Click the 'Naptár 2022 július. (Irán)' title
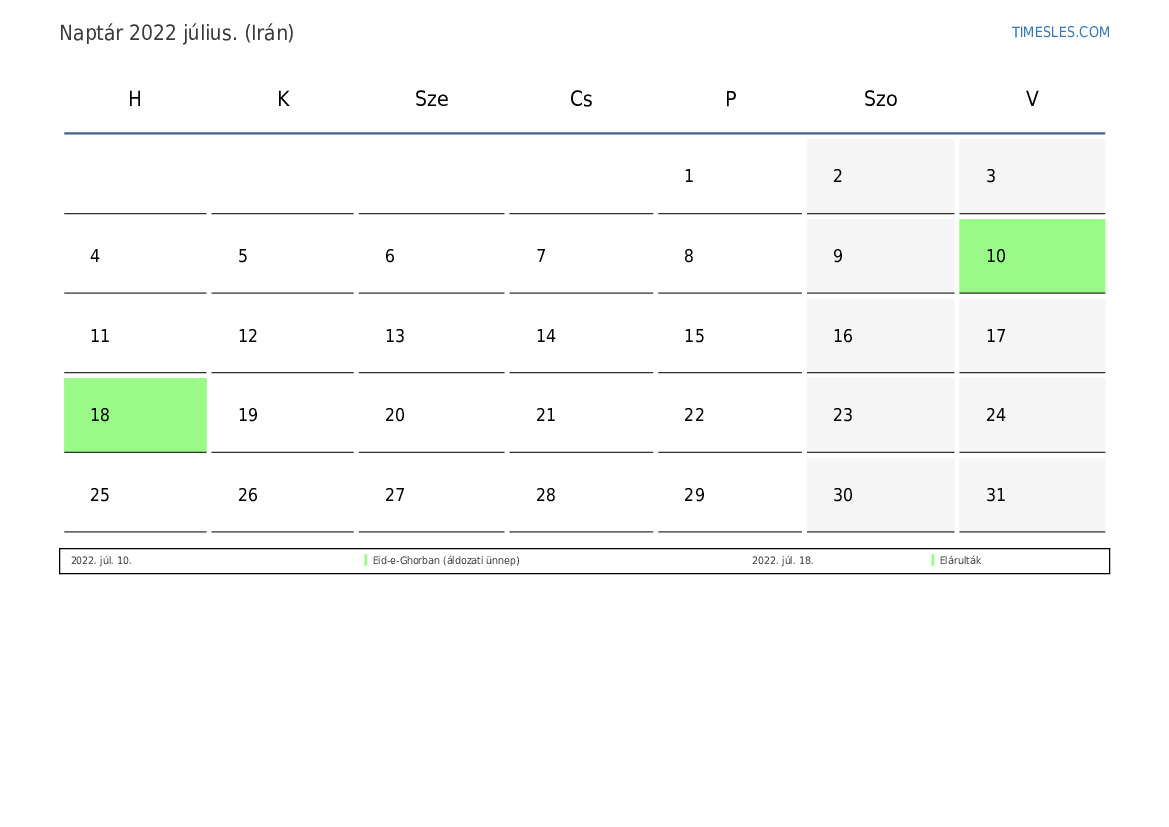Image resolution: width=1169 pixels, height=827 pixels. coord(177,33)
